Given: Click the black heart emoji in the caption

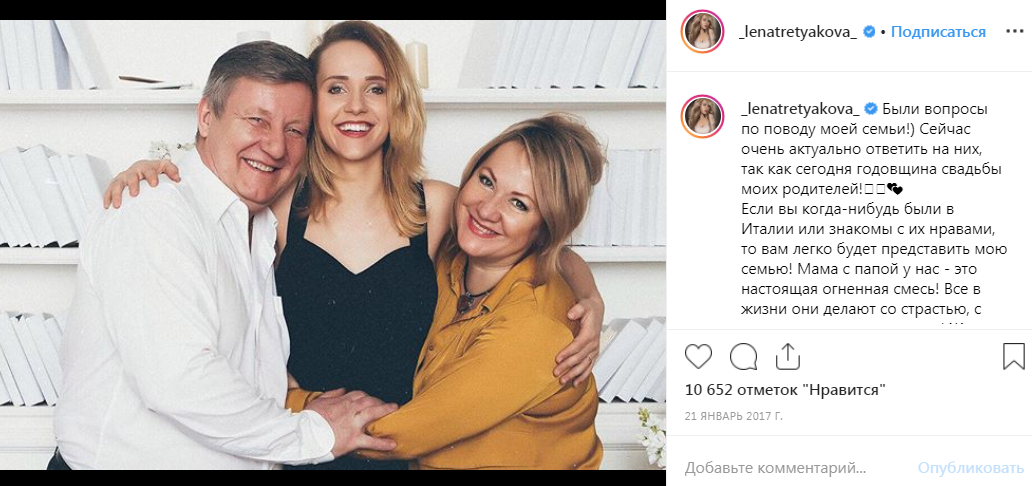Looking at the screenshot, I should pyautogui.click(x=894, y=188).
